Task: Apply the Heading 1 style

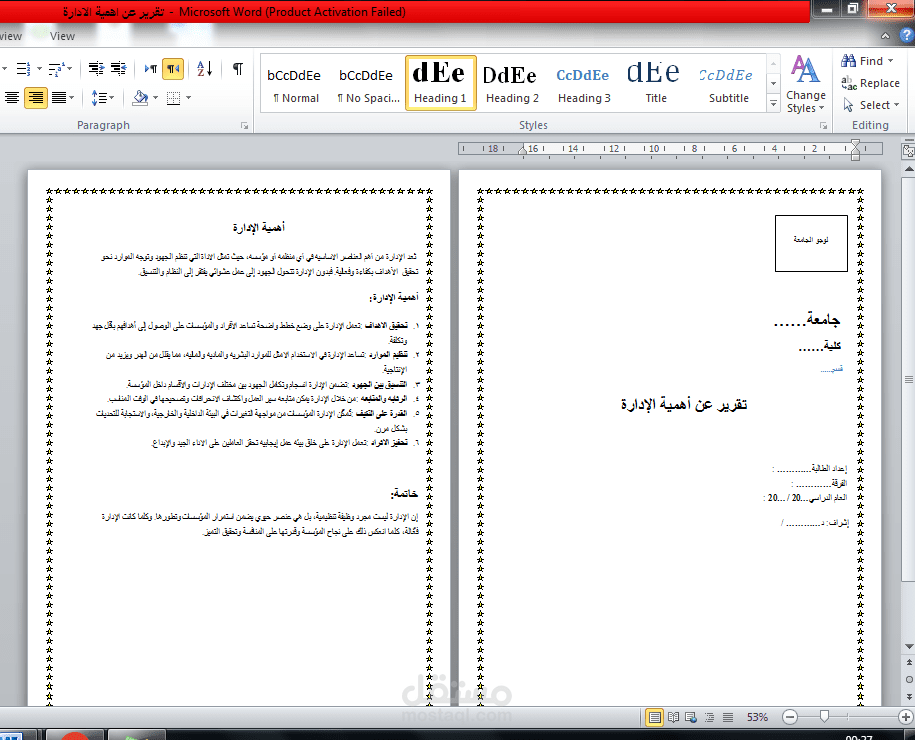Action: (441, 83)
